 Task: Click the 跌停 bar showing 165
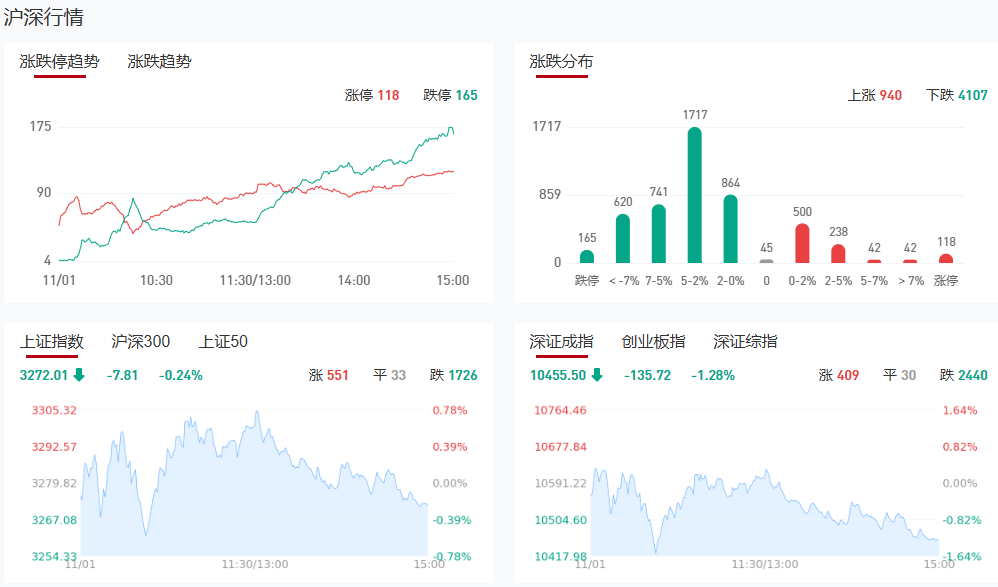[587, 256]
